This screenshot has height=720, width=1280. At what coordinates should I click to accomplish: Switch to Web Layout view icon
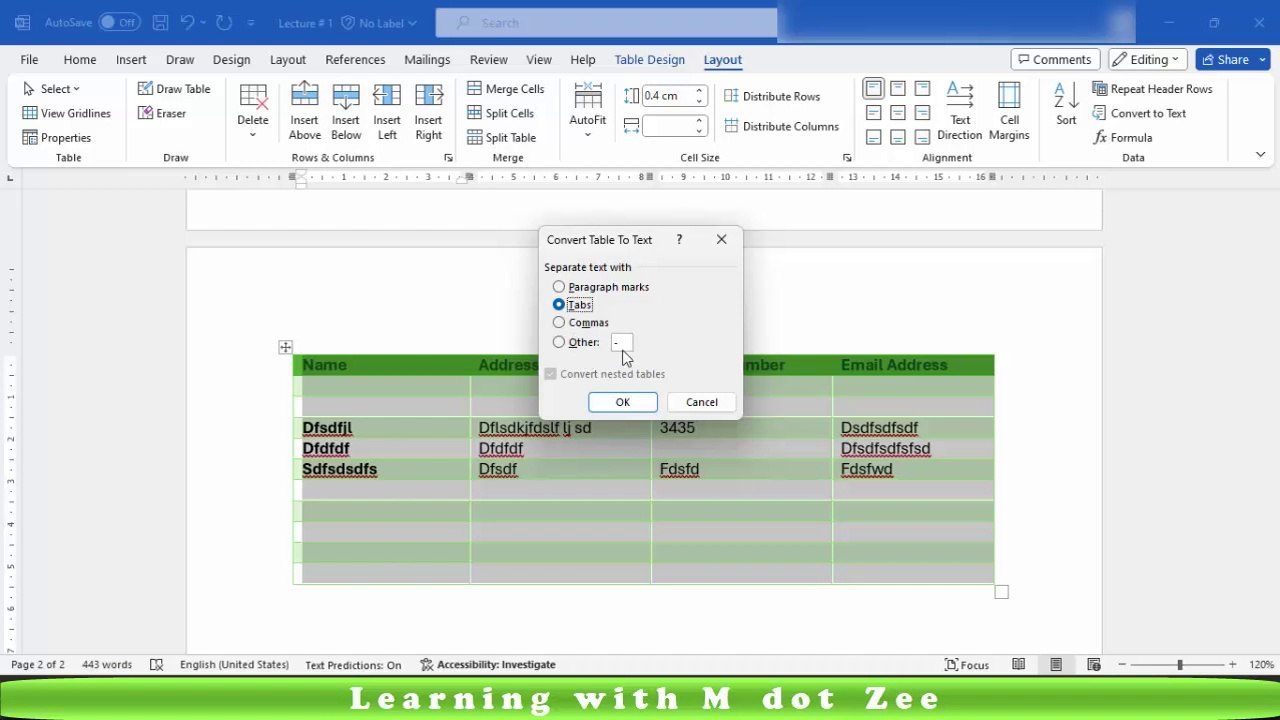[x=1094, y=664]
